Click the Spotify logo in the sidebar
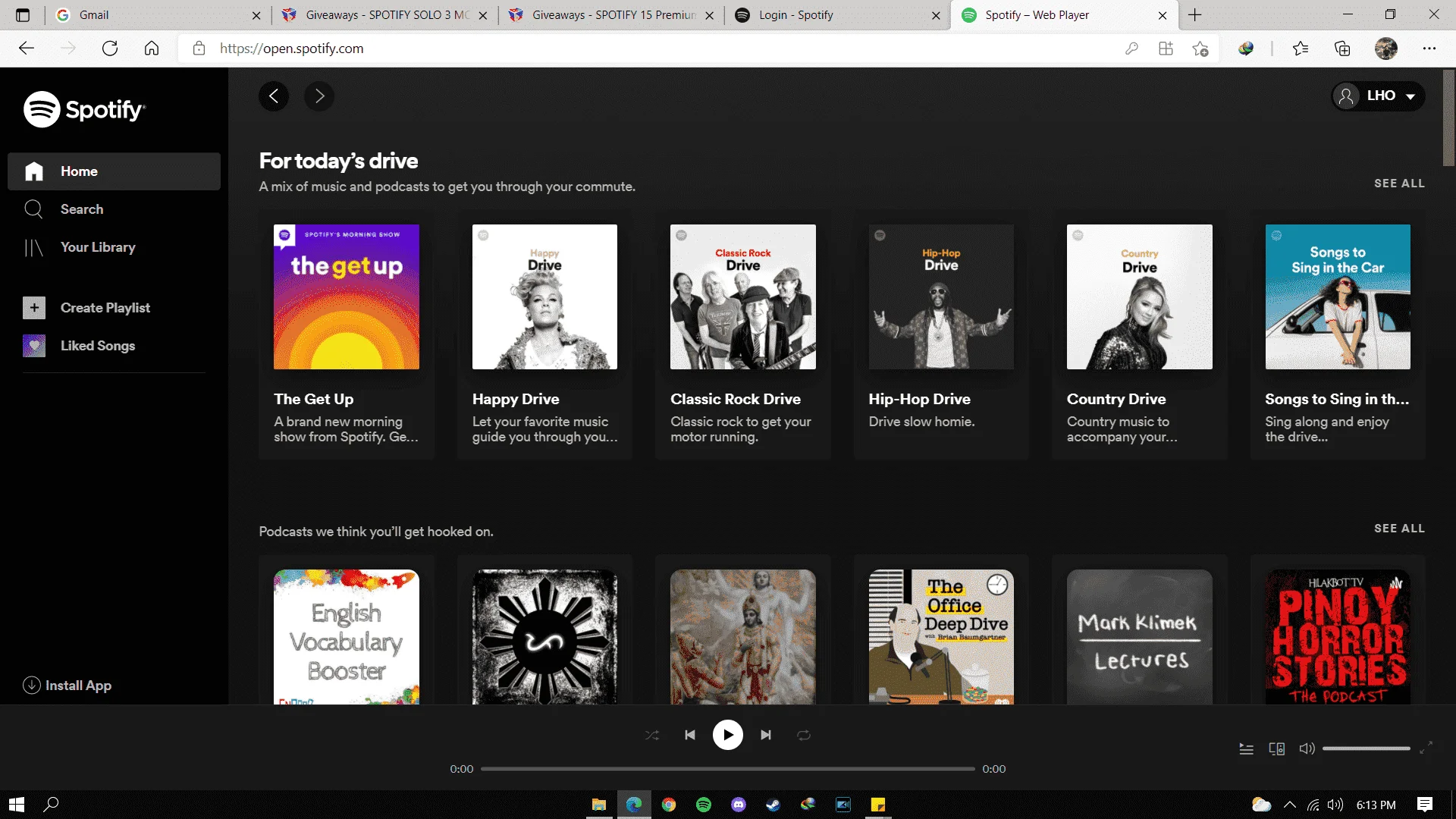This screenshot has width=1456, height=819. click(84, 110)
